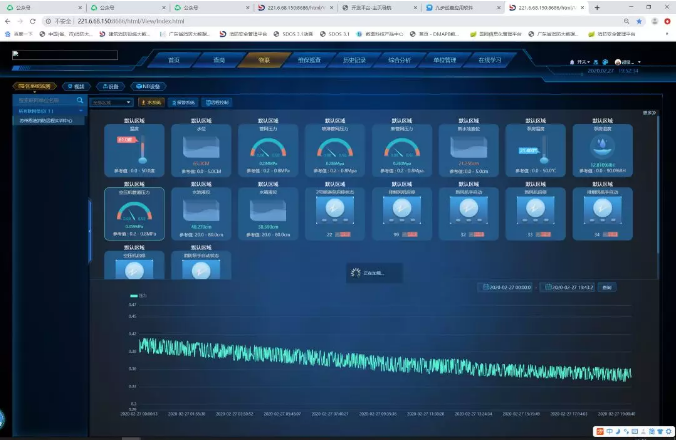Click the browser back arrow
The image size is (678, 440).
tap(7, 20)
